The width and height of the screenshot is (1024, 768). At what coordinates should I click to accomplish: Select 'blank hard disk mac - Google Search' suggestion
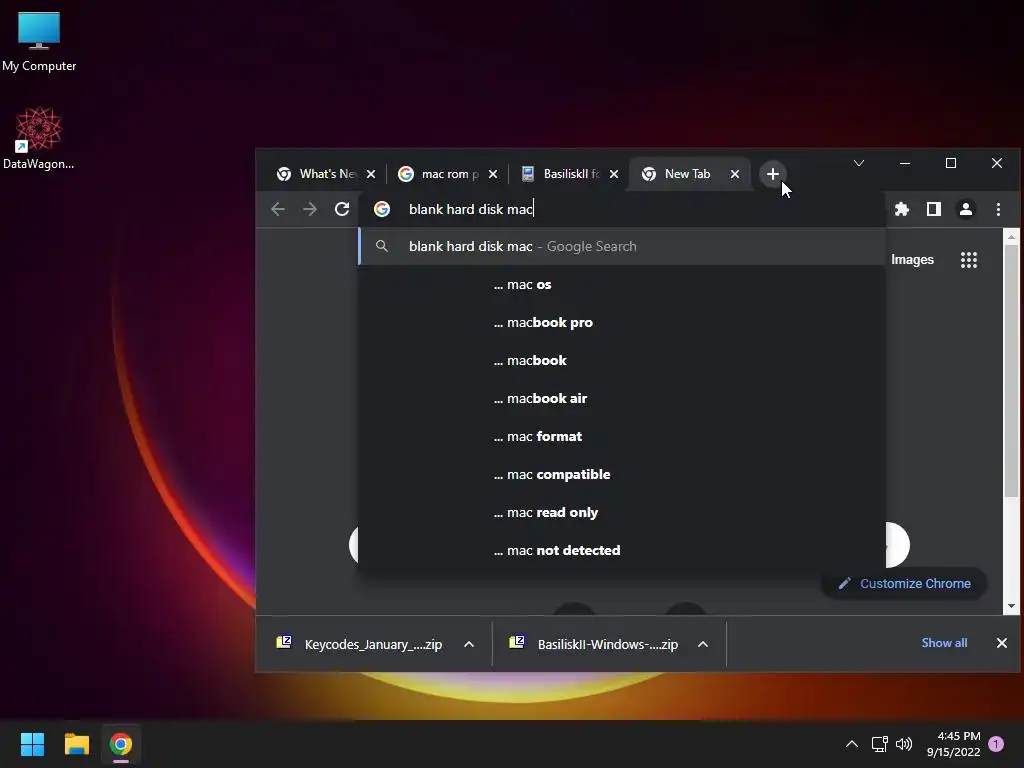tap(622, 246)
